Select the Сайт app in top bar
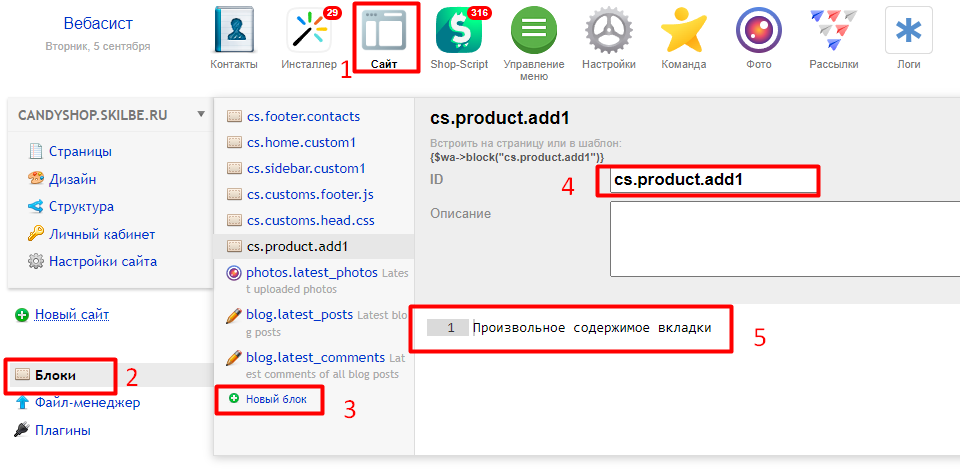Viewport: 960px width, 470px height. pos(384,38)
